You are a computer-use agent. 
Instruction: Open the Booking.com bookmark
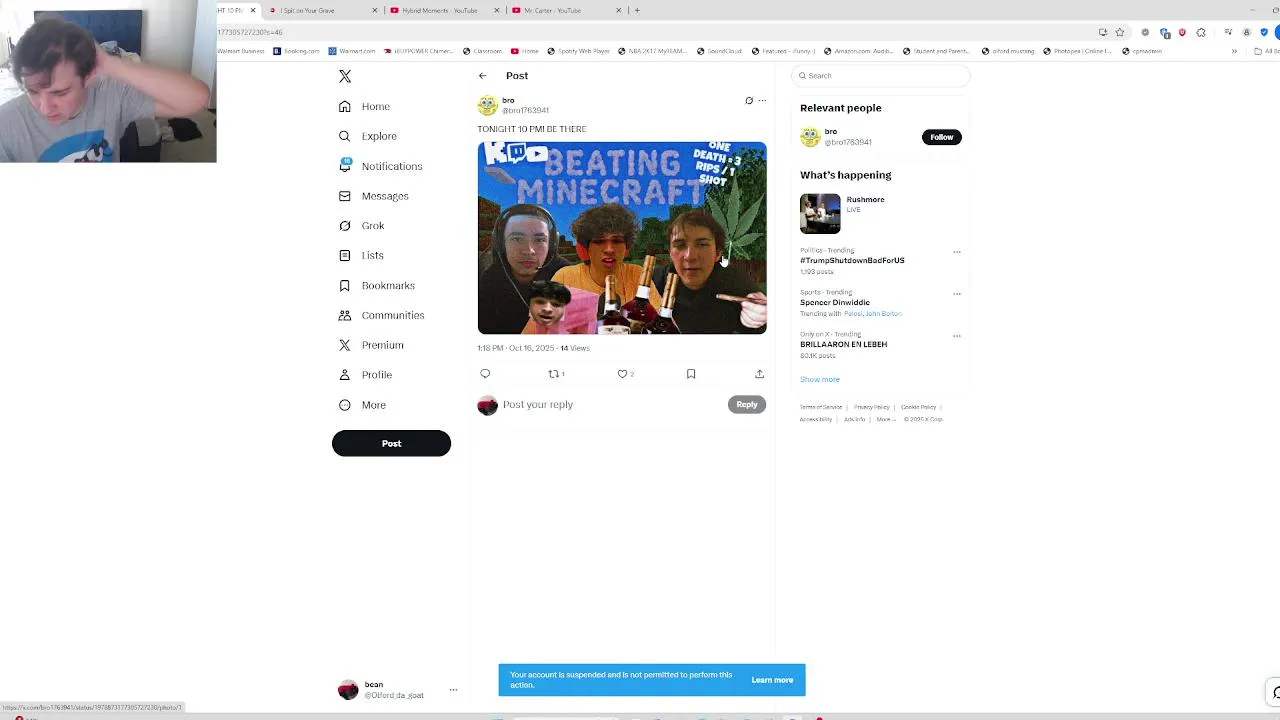click(297, 51)
